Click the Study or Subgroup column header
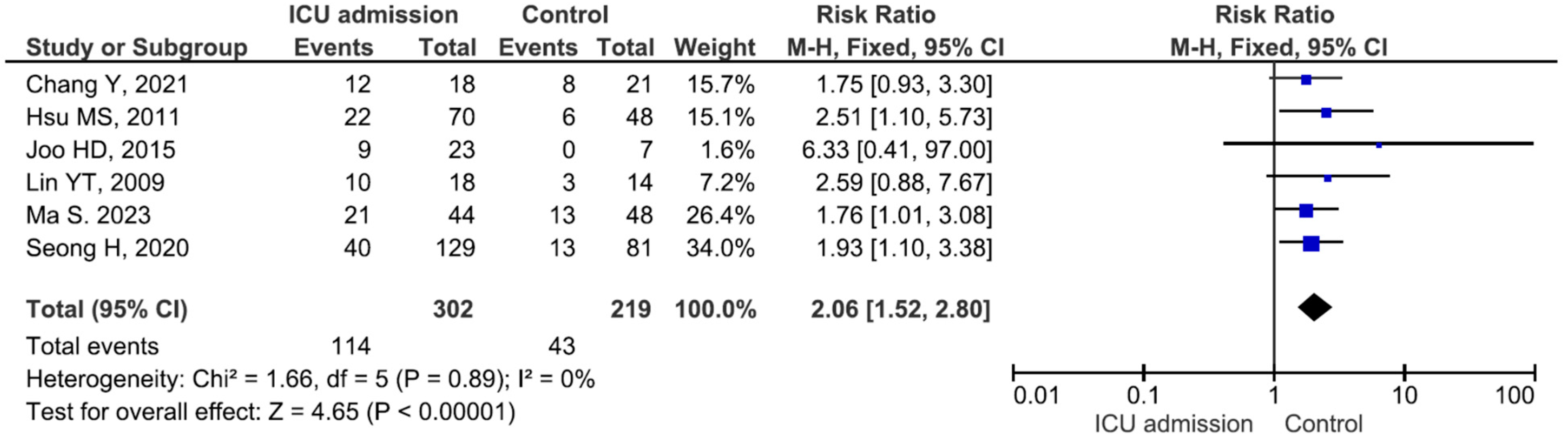Screen dimensions: 1568x442 pyautogui.click(x=136, y=47)
